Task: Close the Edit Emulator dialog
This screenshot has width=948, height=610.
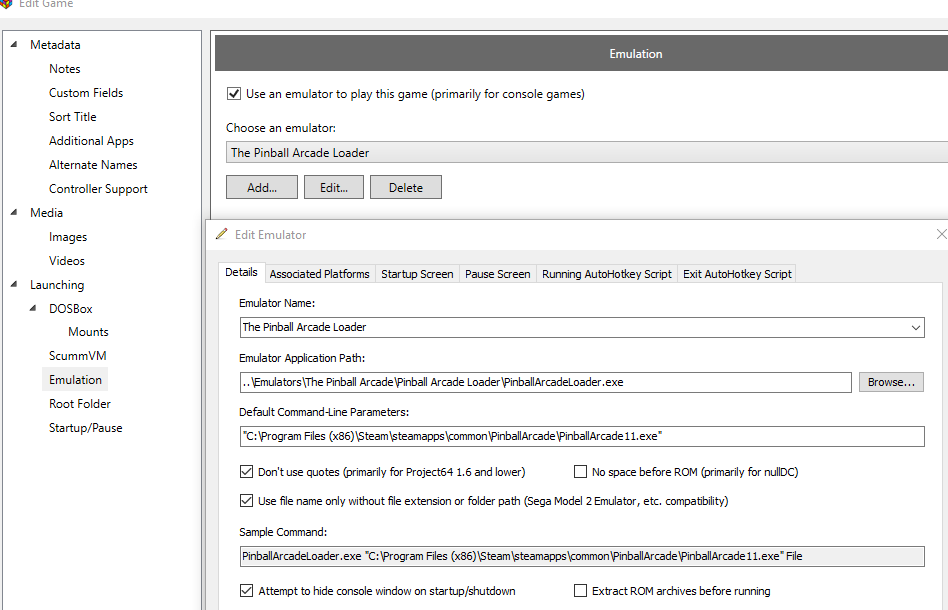Action: (x=941, y=234)
